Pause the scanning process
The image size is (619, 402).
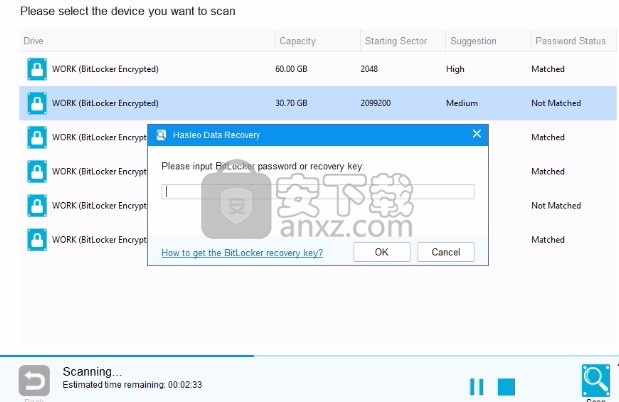[x=476, y=387]
